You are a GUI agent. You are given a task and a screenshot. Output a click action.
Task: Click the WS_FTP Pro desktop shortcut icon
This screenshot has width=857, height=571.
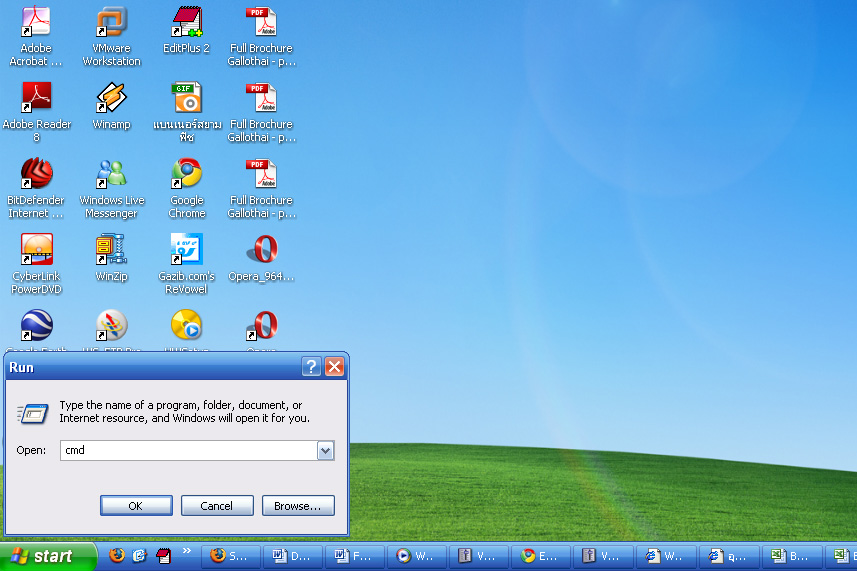pyautogui.click(x=111, y=326)
